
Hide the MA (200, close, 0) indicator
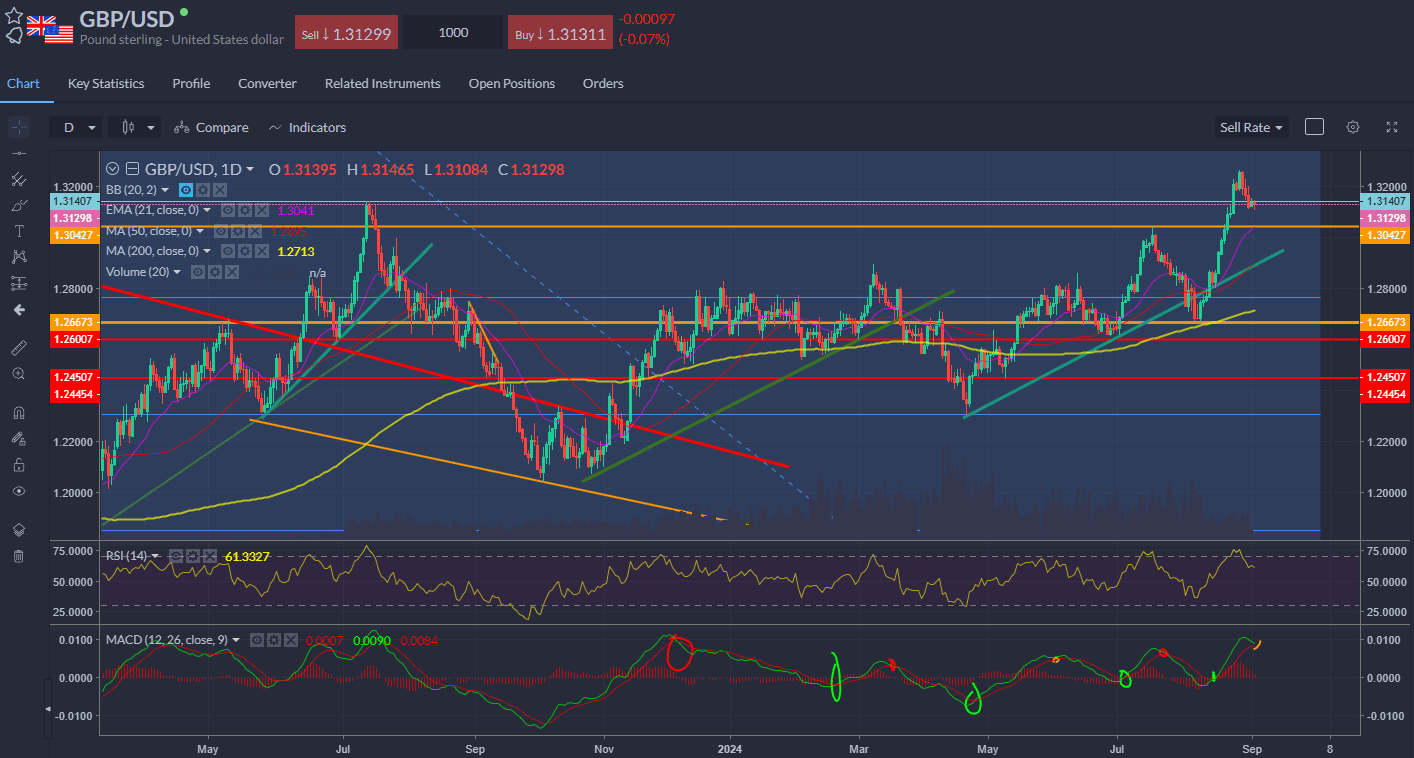(227, 251)
